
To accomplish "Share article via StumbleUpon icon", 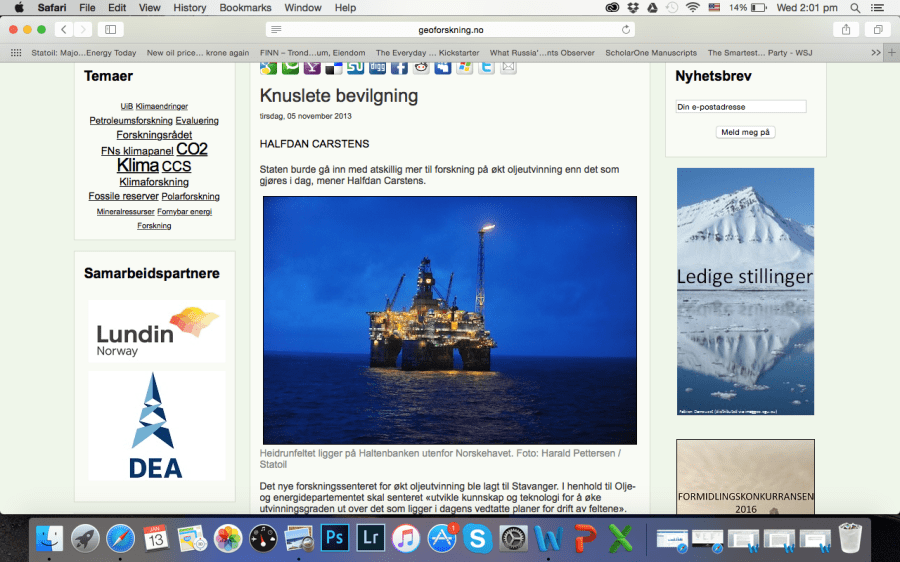I will pyautogui.click(x=356, y=68).
